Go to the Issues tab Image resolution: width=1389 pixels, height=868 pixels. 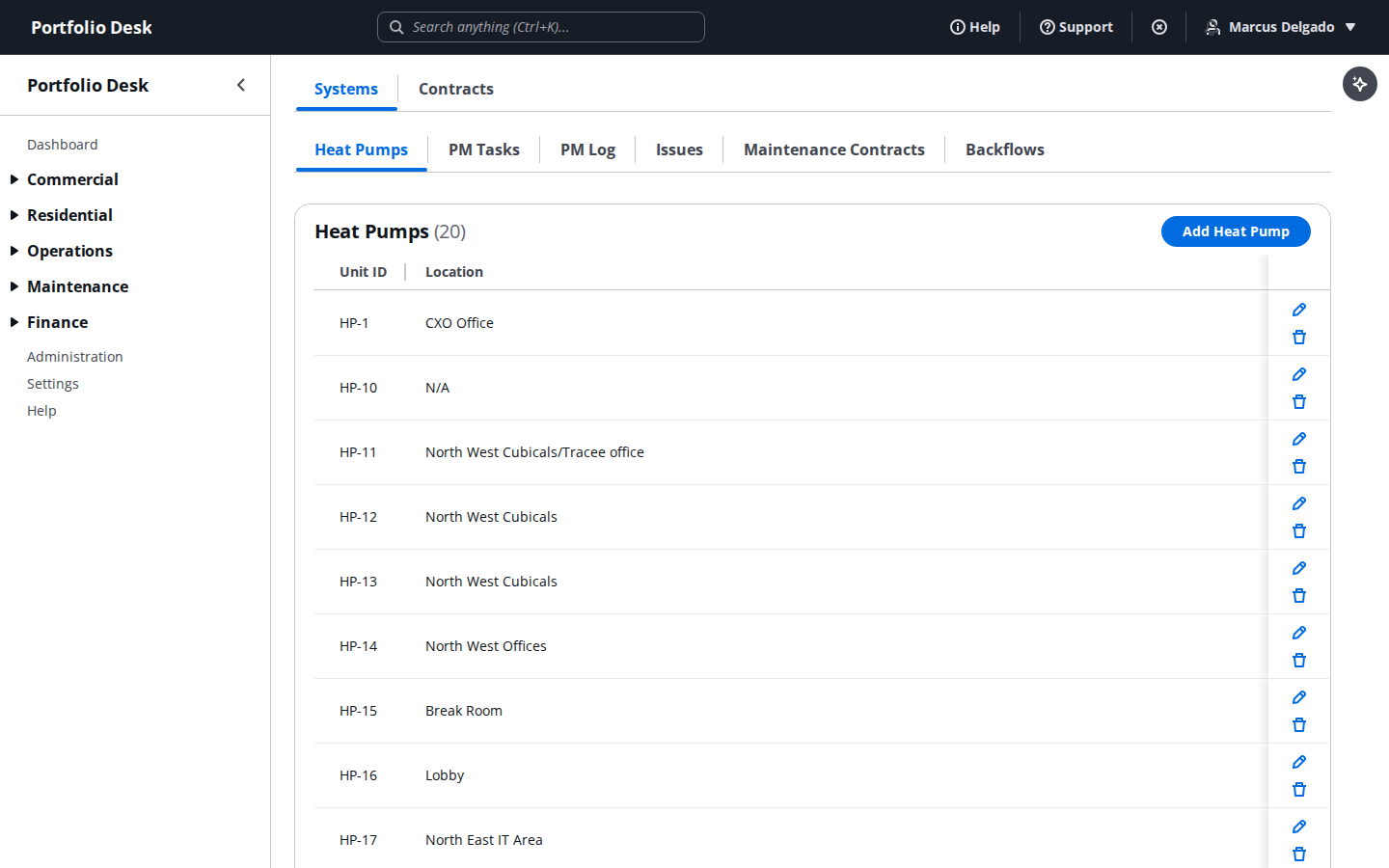(x=679, y=149)
